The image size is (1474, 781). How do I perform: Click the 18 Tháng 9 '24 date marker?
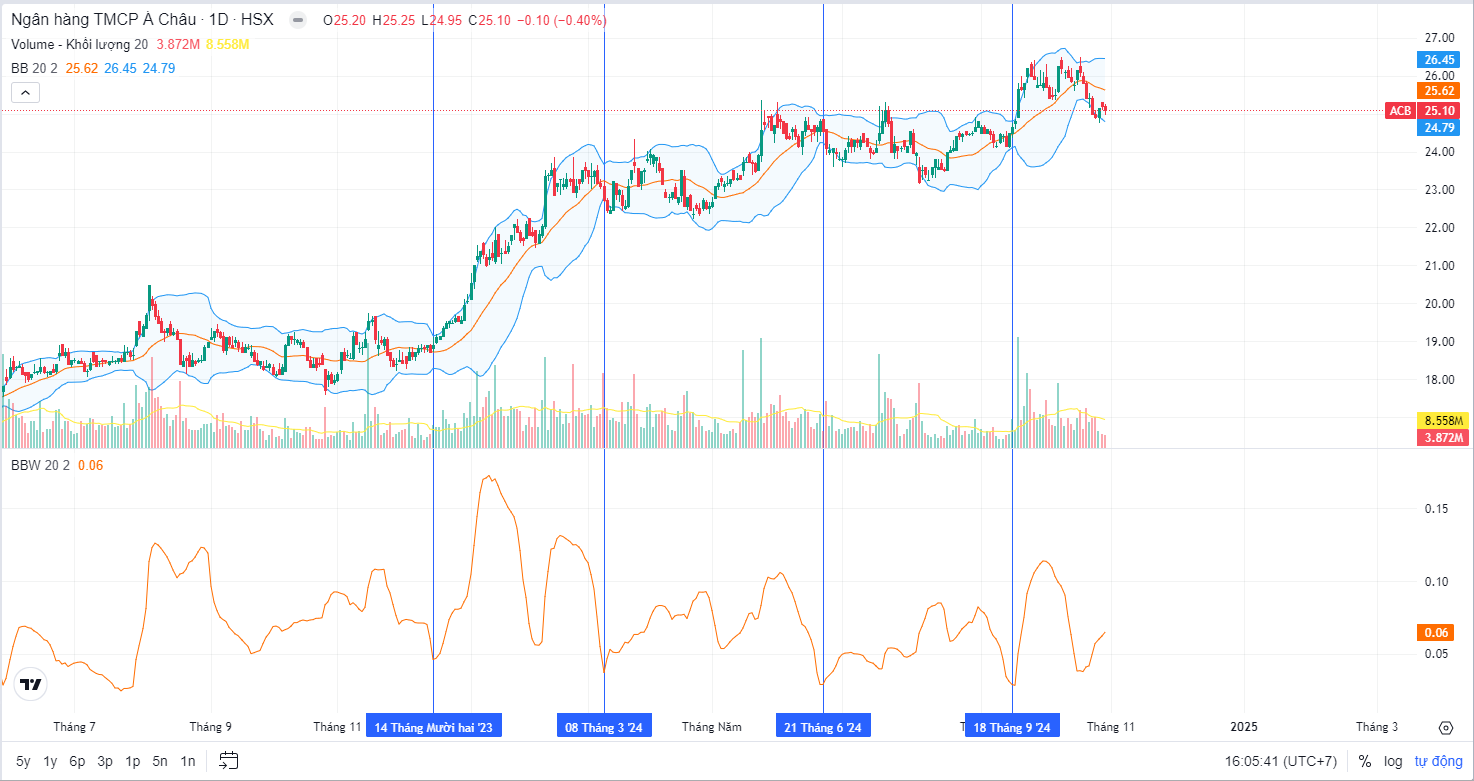pyautogui.click(x=1012, y=727)
